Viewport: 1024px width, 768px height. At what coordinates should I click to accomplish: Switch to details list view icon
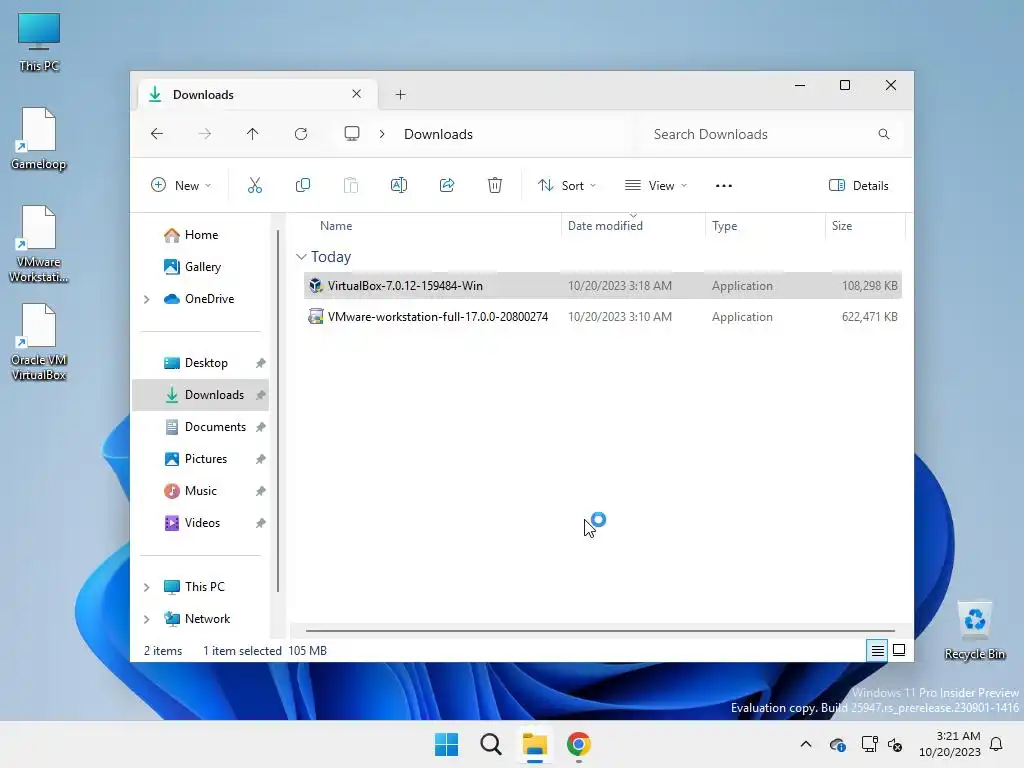coord(877,650)
